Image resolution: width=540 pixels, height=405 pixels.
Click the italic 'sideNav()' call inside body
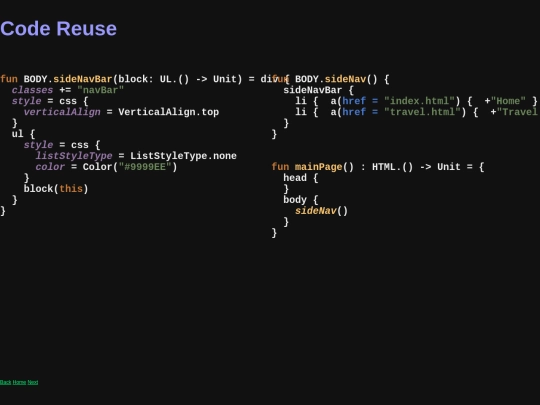(x=321, y=211)
